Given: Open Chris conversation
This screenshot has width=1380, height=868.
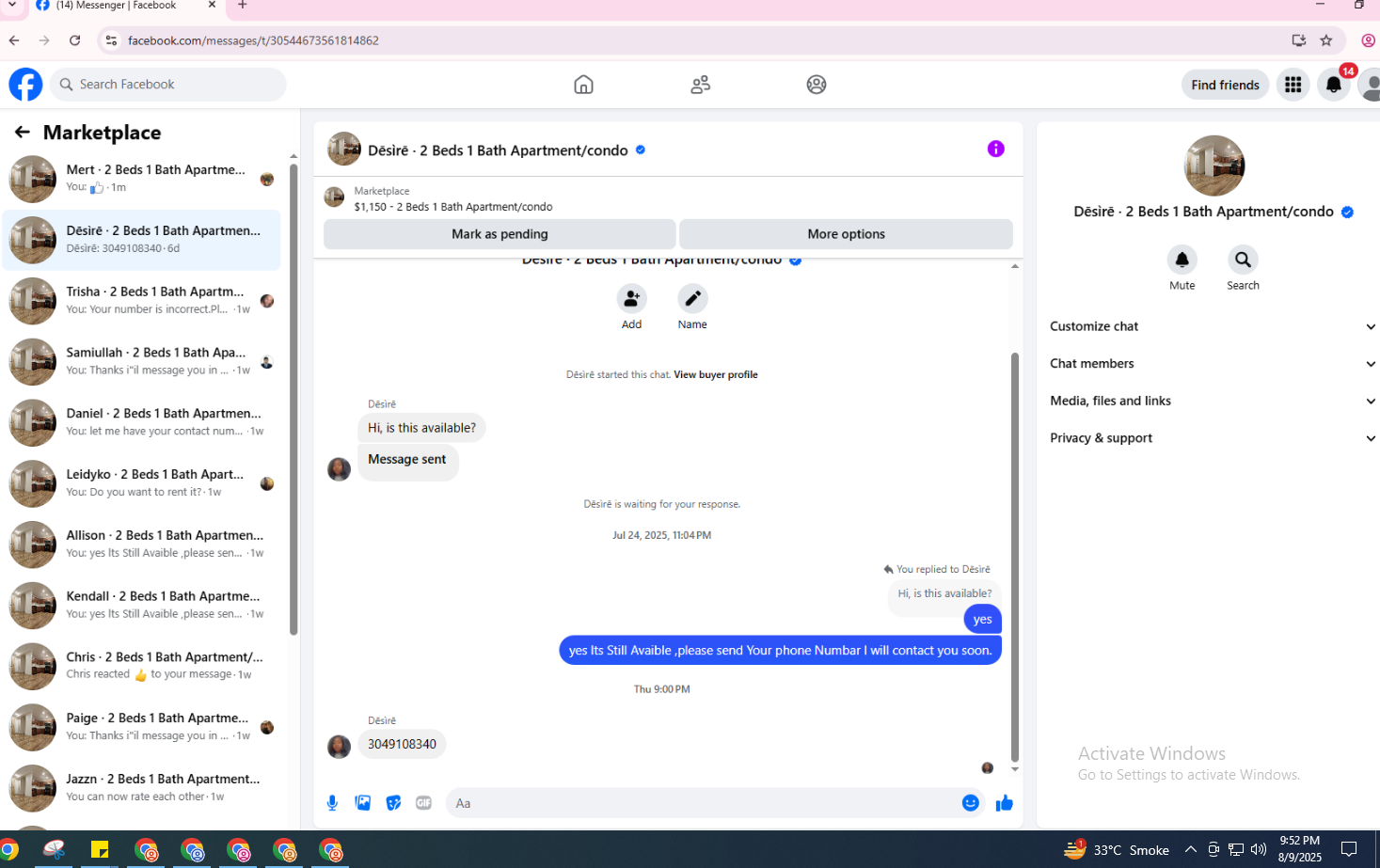Looking at the screenshot, I should [x=141, y=666].
